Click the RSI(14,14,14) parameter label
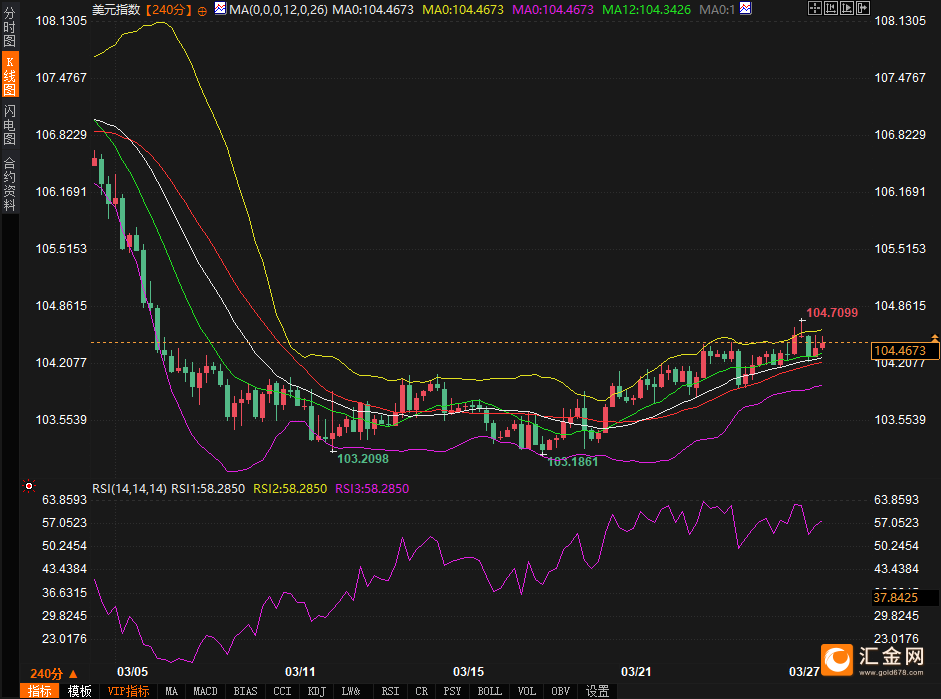 (x=129, y=488)
